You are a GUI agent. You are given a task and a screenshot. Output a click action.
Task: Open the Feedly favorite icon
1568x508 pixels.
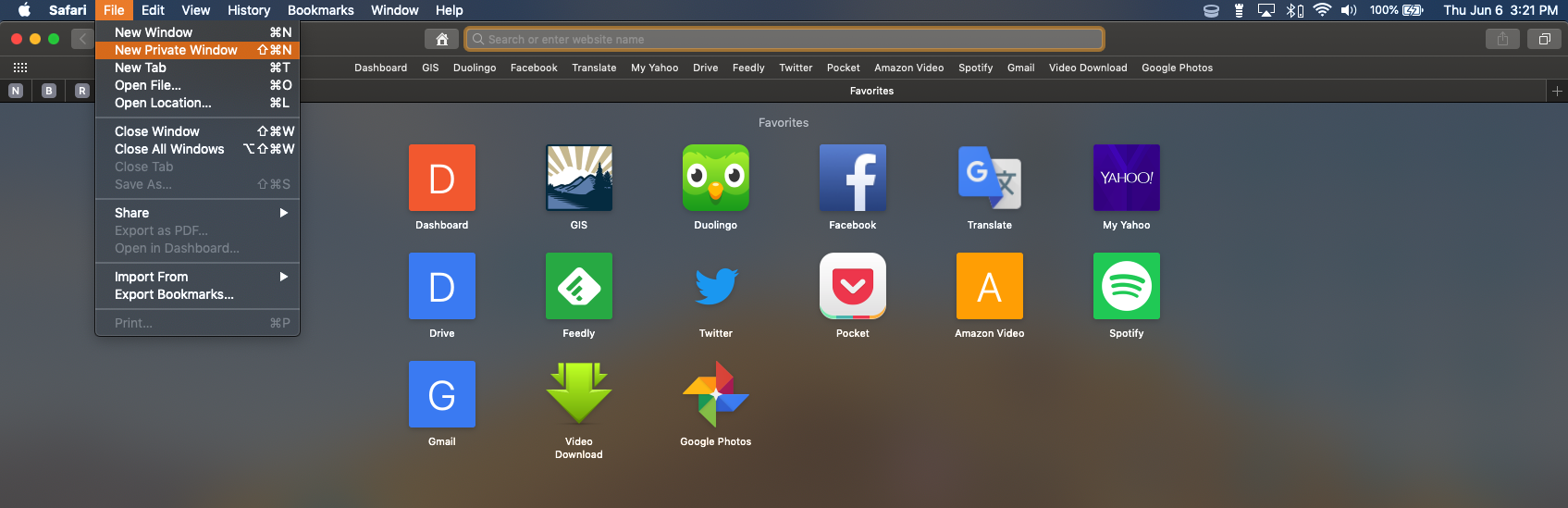pyautogui.click(x=579, y=286)
